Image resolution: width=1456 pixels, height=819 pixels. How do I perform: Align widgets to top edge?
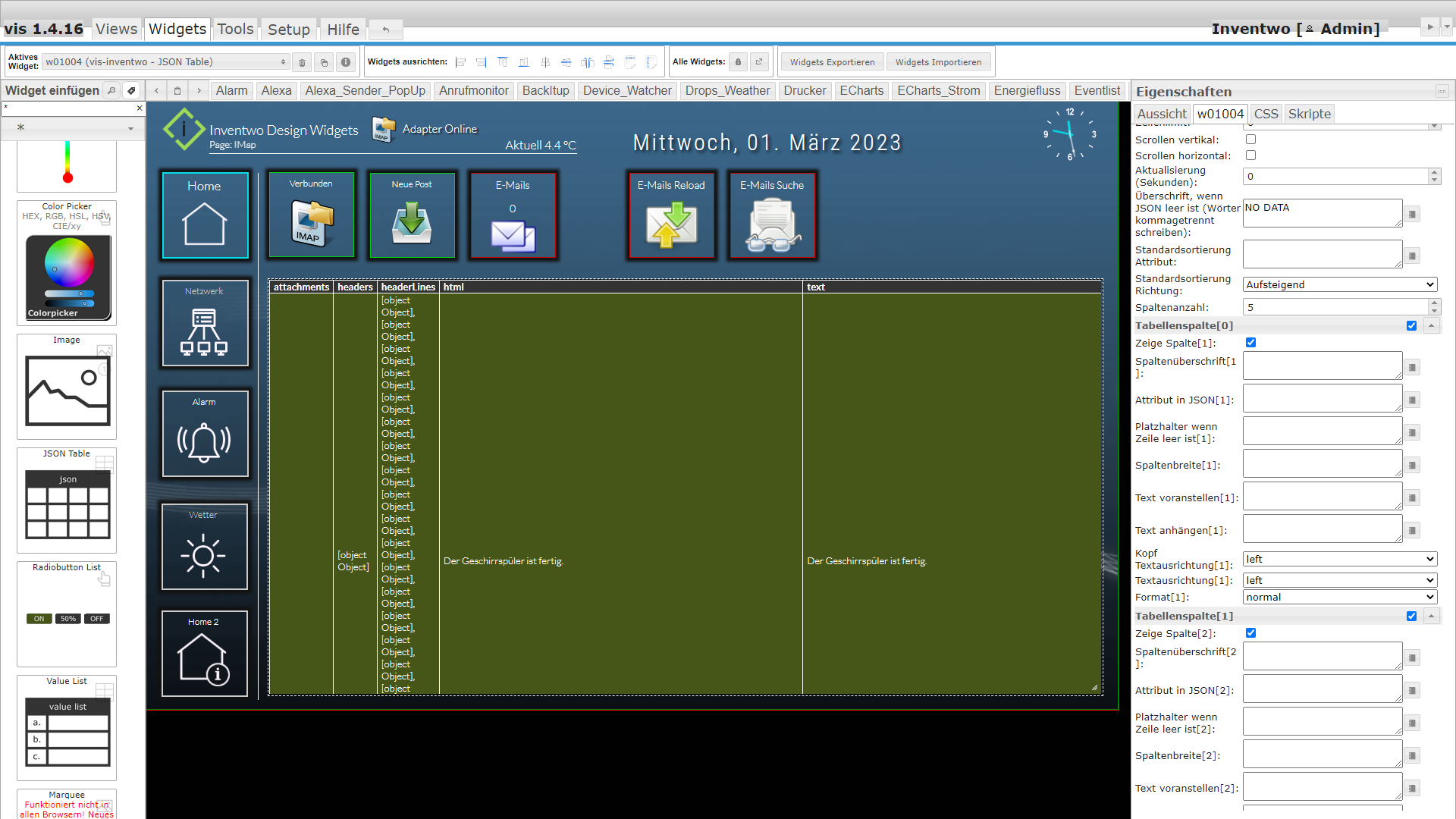tap(503, 62)
